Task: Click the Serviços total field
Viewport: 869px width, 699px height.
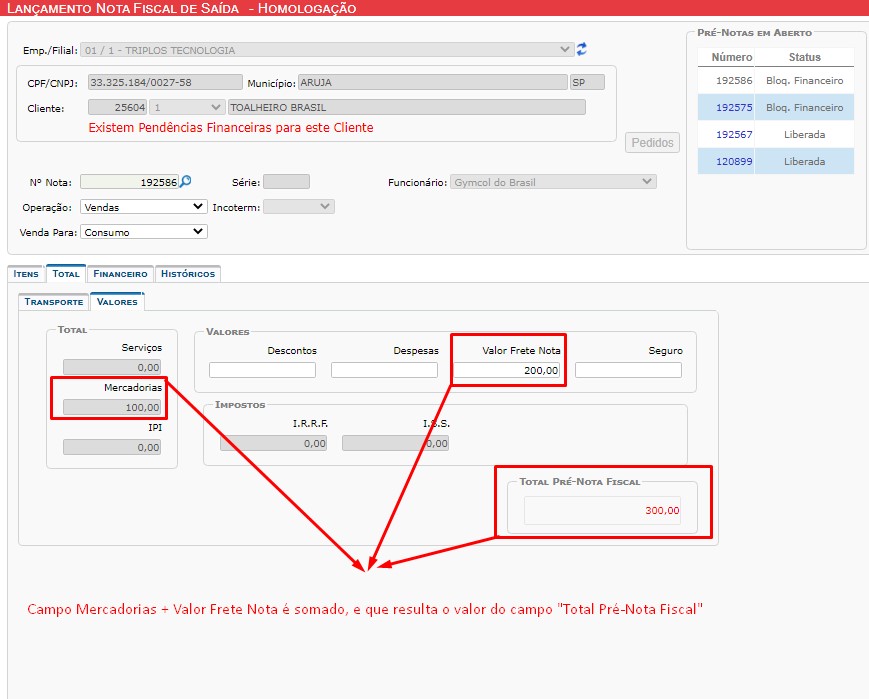Action: [x=112, y=367]
